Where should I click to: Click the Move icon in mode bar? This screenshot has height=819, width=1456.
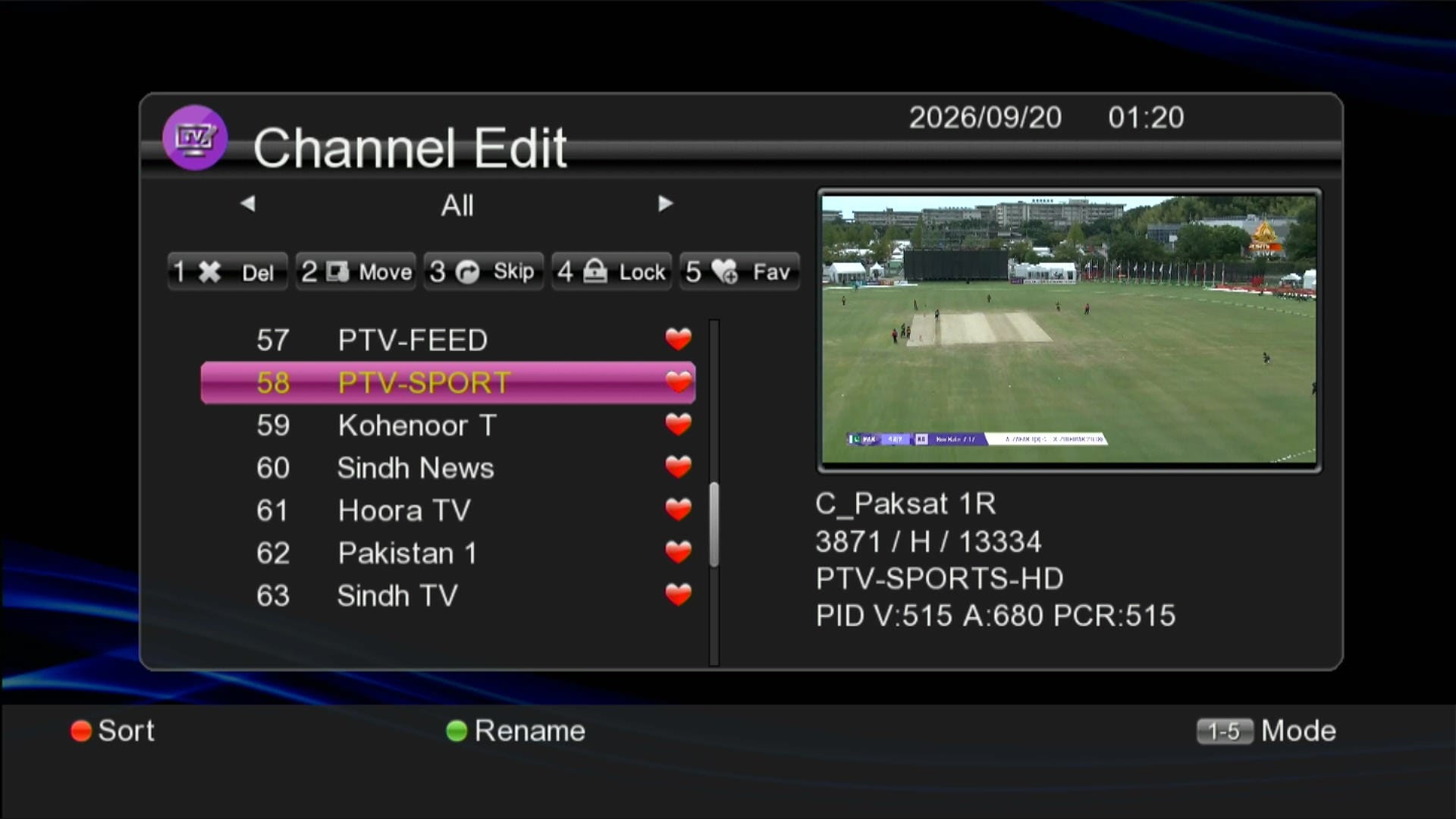point(337,271)
